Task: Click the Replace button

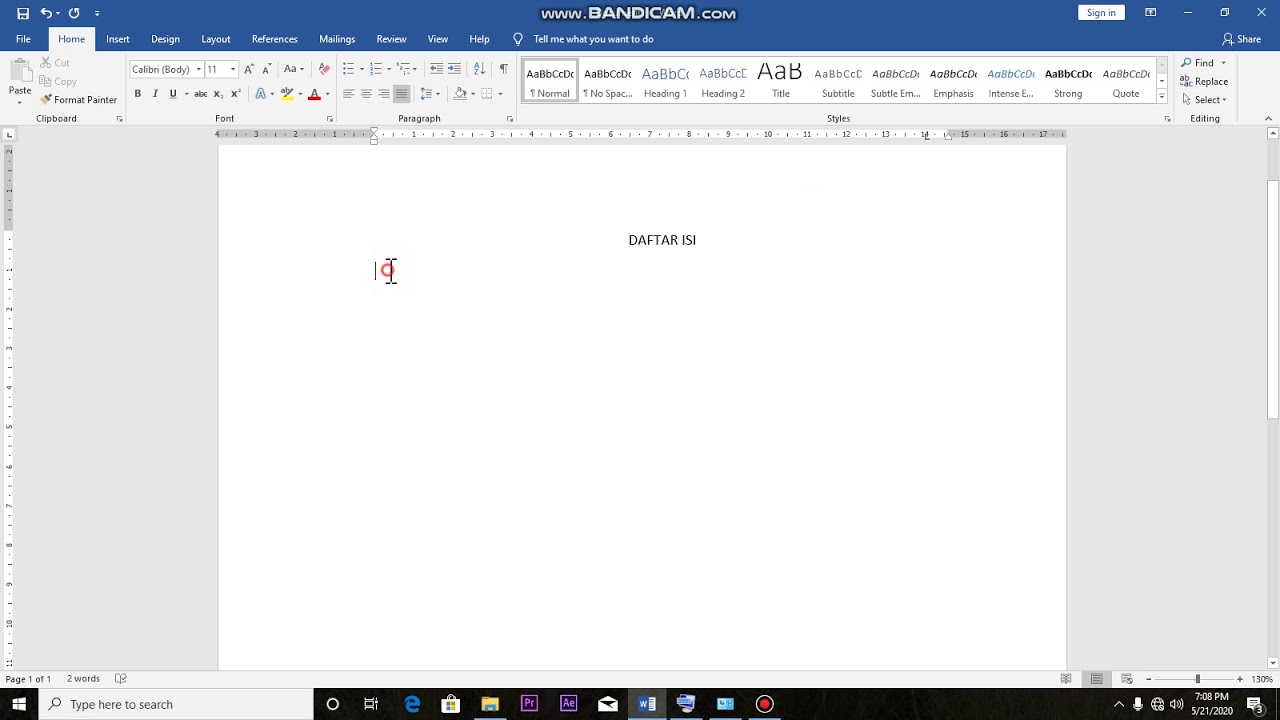Action: (1205, 81)
